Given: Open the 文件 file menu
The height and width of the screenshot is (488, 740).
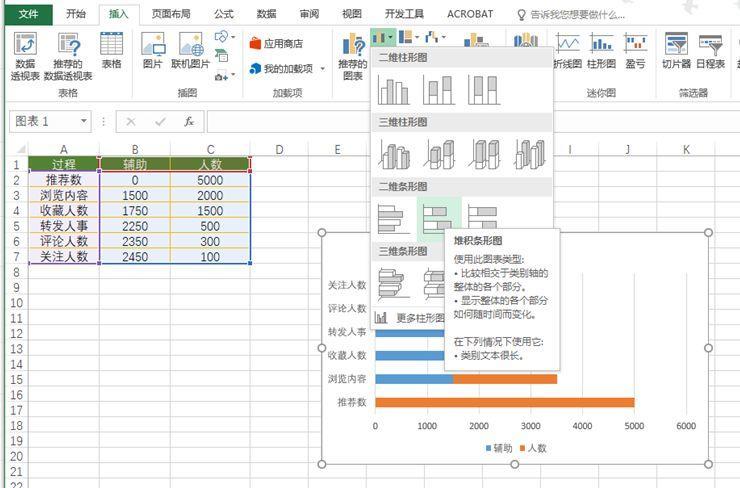Looking at the screenshot, I should 28,14.
